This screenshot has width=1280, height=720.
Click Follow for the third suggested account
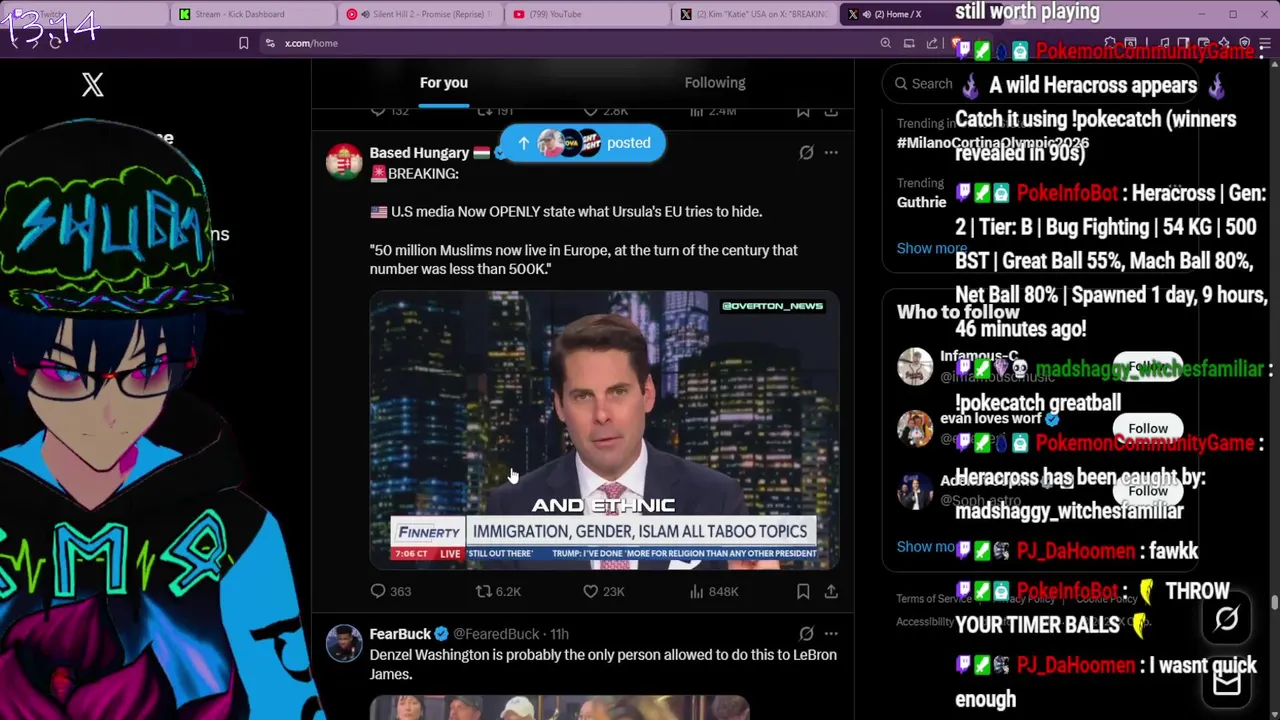tap(1148, 490)
